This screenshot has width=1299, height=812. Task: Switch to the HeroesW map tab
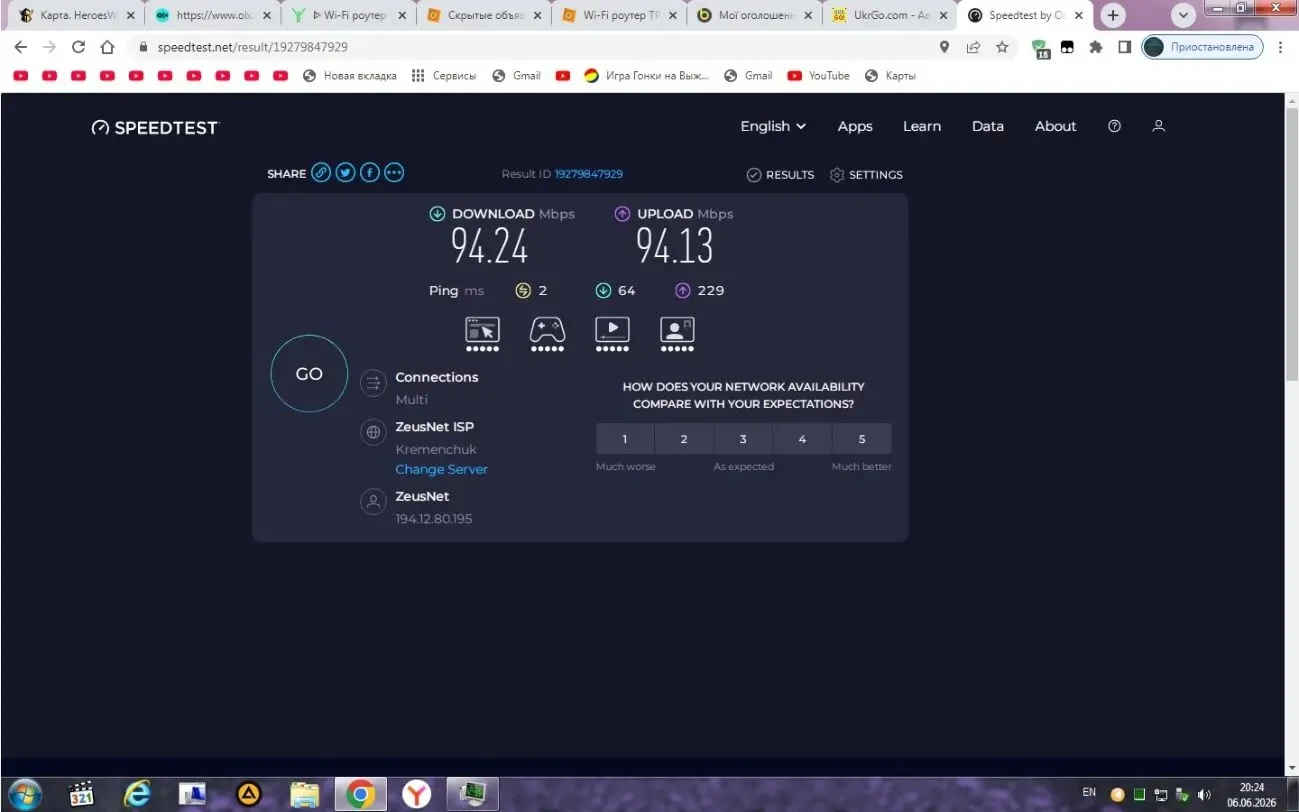tap(76, 16)
